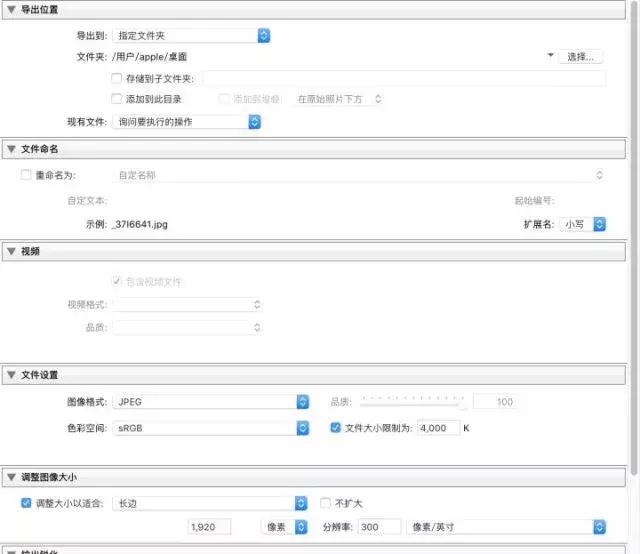Open the 导出到 指定文件夹 dropdown
Screen dimensions: 640x554
[x=191, y=36]
